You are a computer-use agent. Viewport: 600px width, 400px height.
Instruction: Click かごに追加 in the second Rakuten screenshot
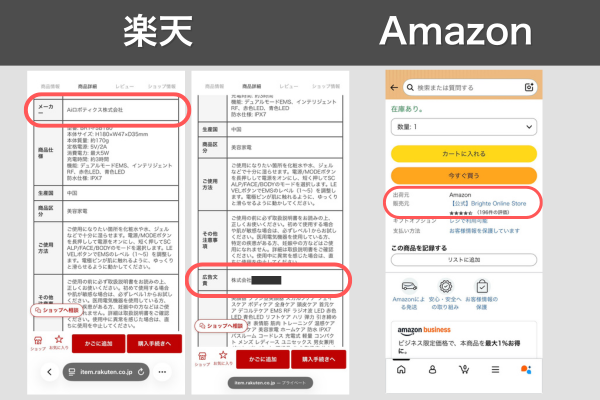pos(262,359)
